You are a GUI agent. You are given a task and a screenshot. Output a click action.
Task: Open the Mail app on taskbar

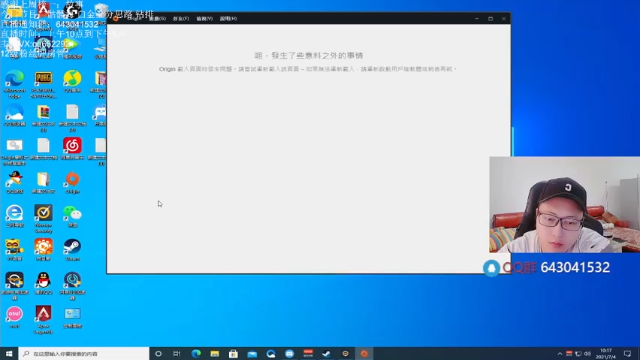pos(252,353)
